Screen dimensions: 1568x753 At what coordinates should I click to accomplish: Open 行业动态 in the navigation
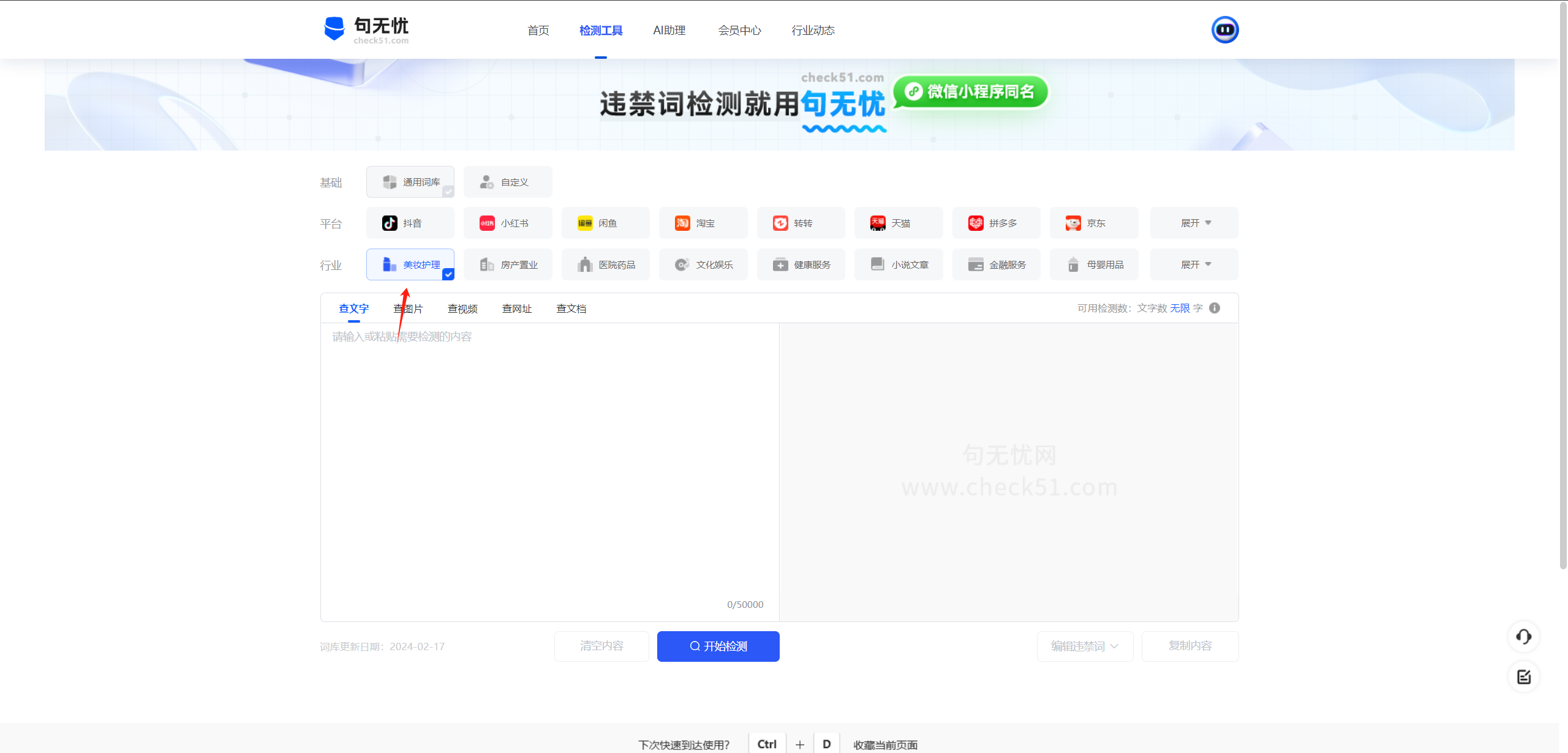[x=813, y=30]
